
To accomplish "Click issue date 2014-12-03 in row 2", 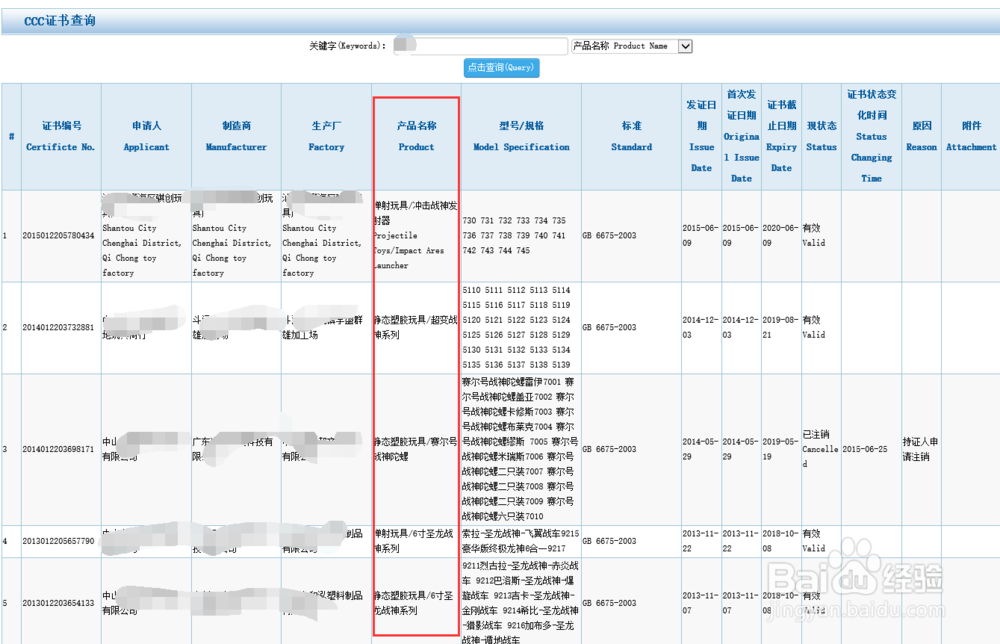I will point(701,328).
